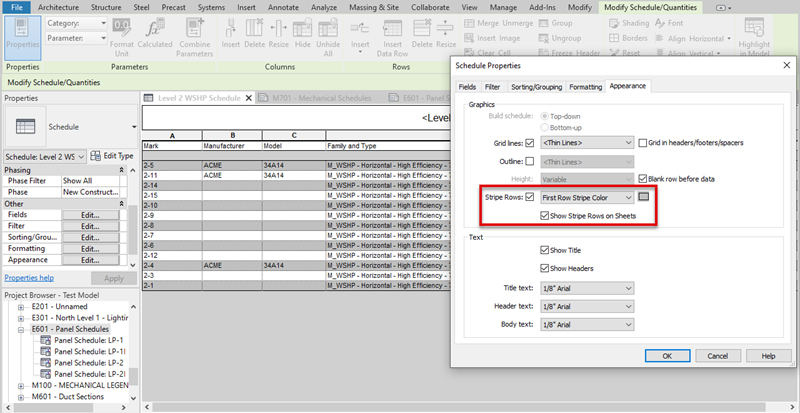Open the Grid lines style dropdown
This screenshot has height=413, width=800.
point(587,143)
